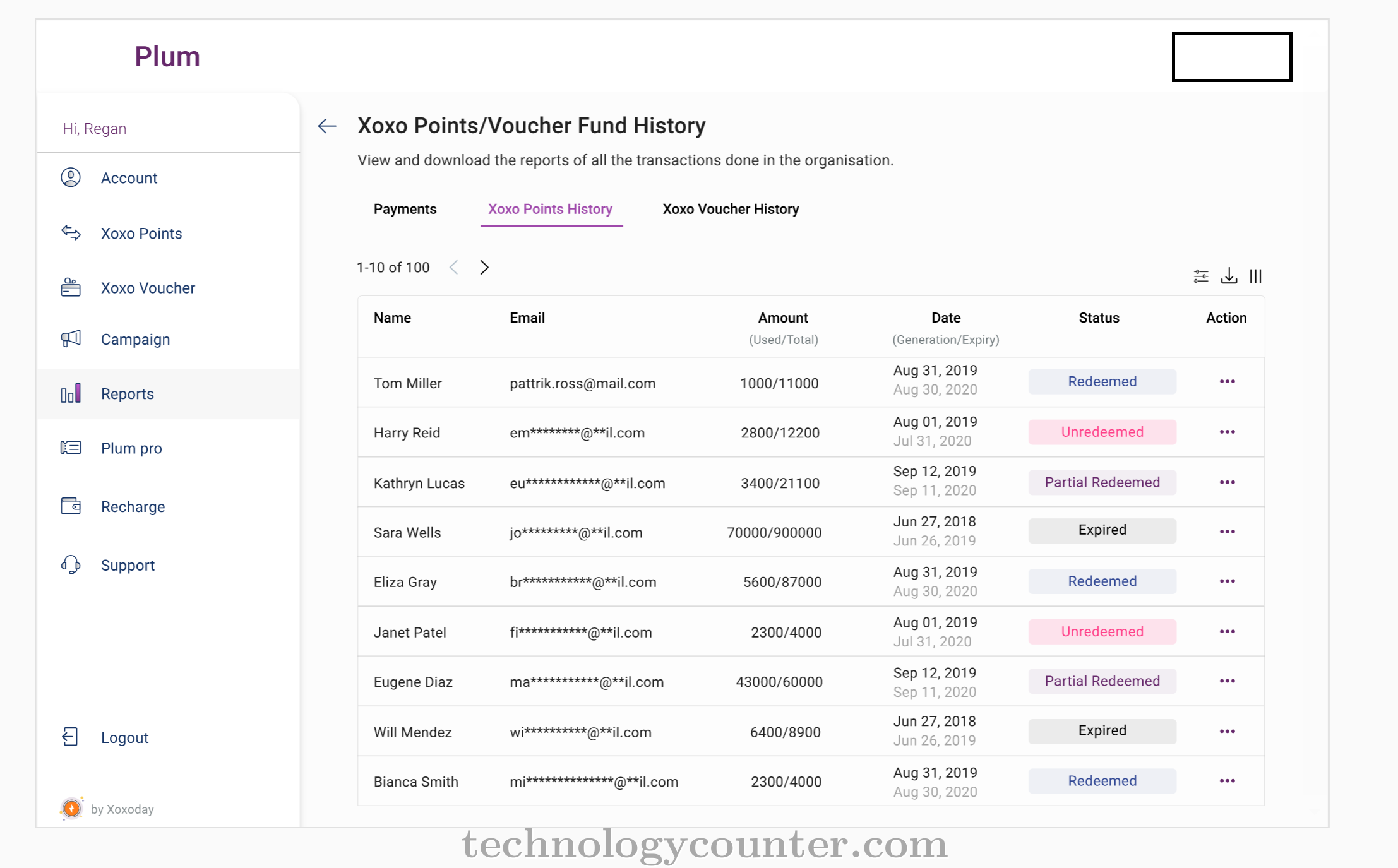Open actions menu for Tom Miller
This screenshot has width=1398, height=868.
pyautogui.click(x=1227, y=381)
